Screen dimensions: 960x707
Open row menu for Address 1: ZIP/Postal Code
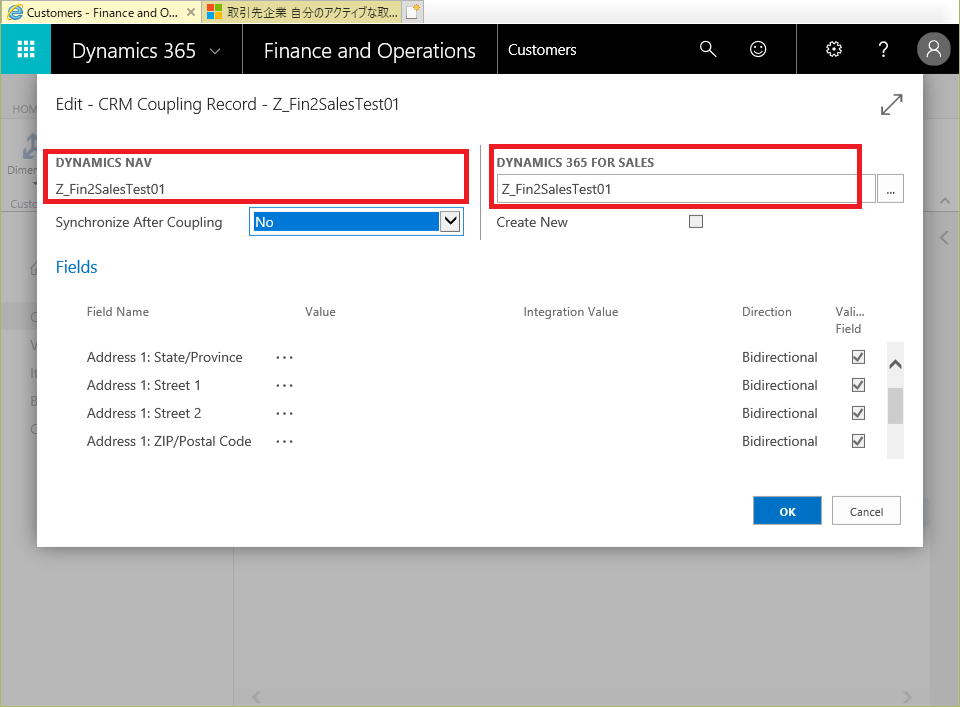284,442
